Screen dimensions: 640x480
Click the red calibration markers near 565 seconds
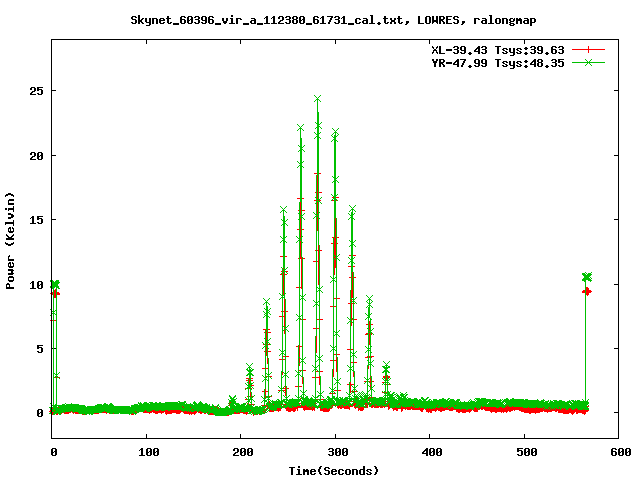tap(587, 291)
